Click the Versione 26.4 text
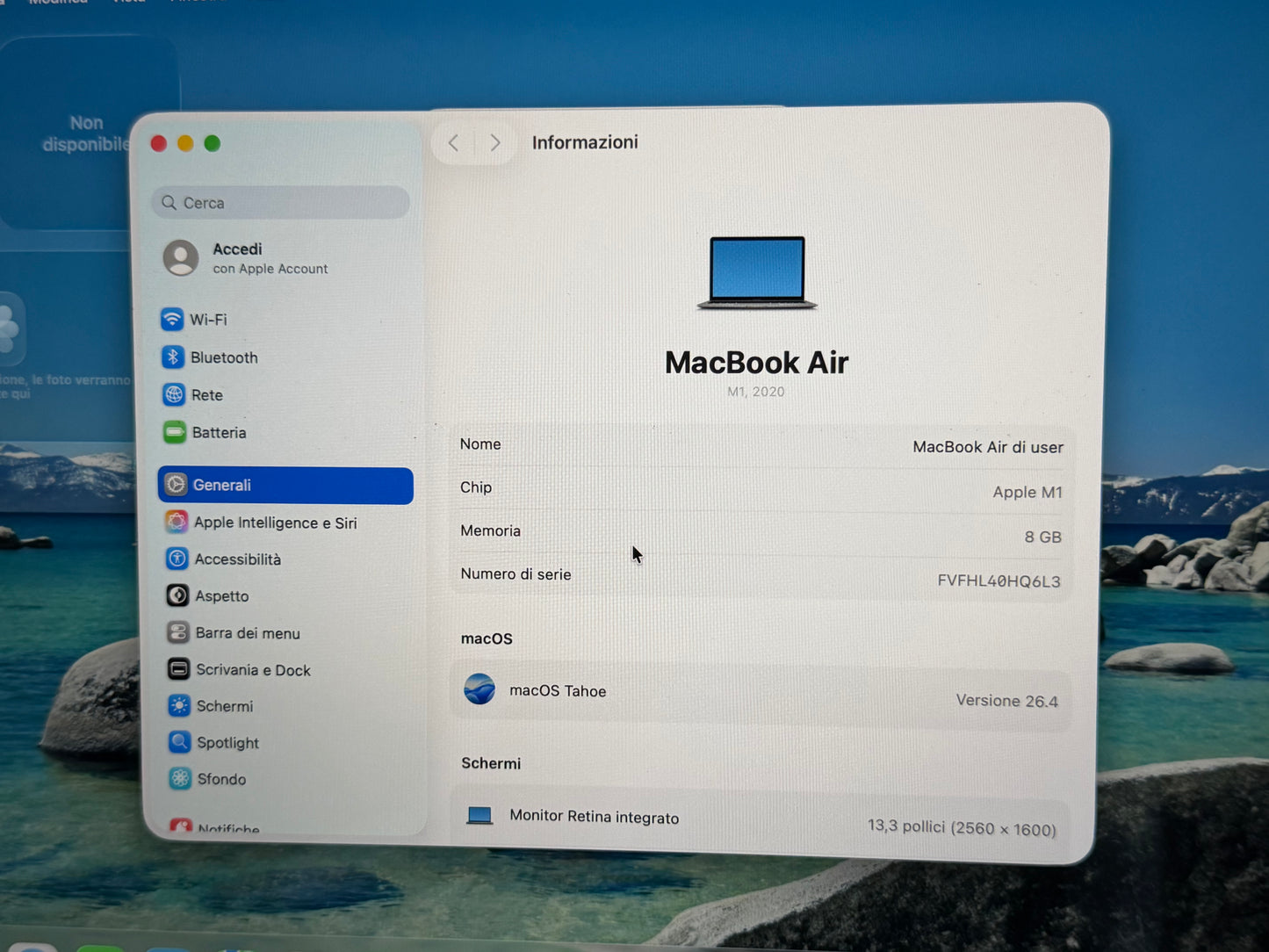1269x952 pixels. [1006, 701]
